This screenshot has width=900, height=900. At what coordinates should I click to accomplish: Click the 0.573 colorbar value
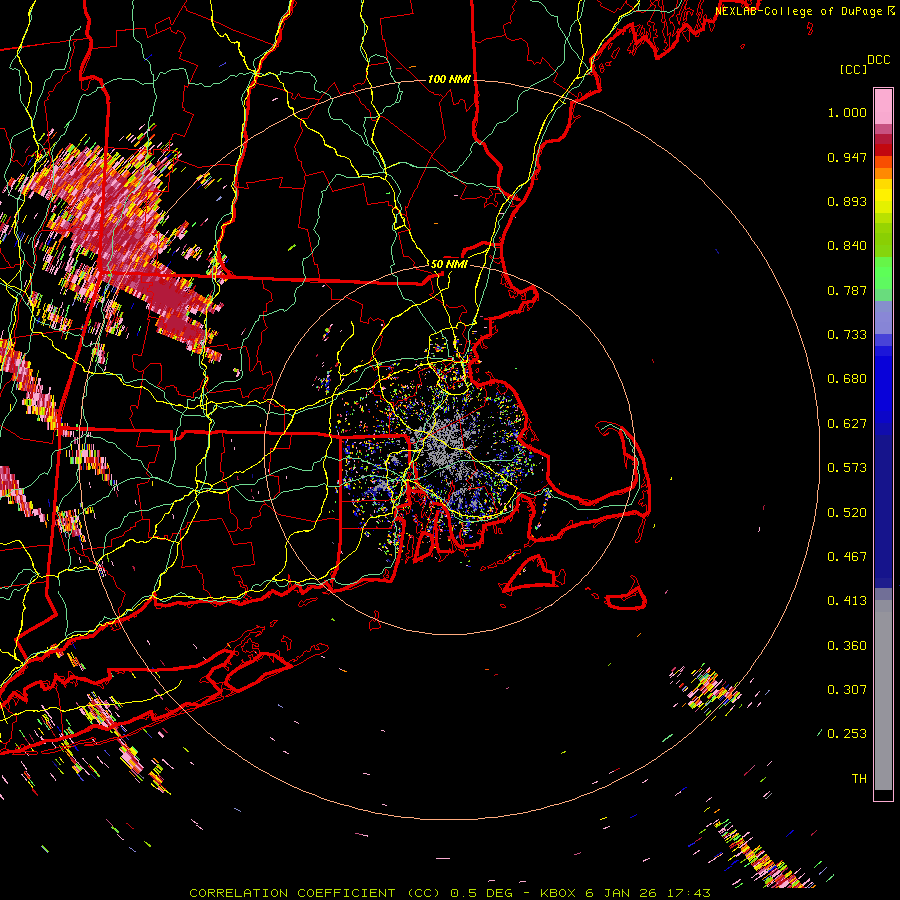click(847, 468)
